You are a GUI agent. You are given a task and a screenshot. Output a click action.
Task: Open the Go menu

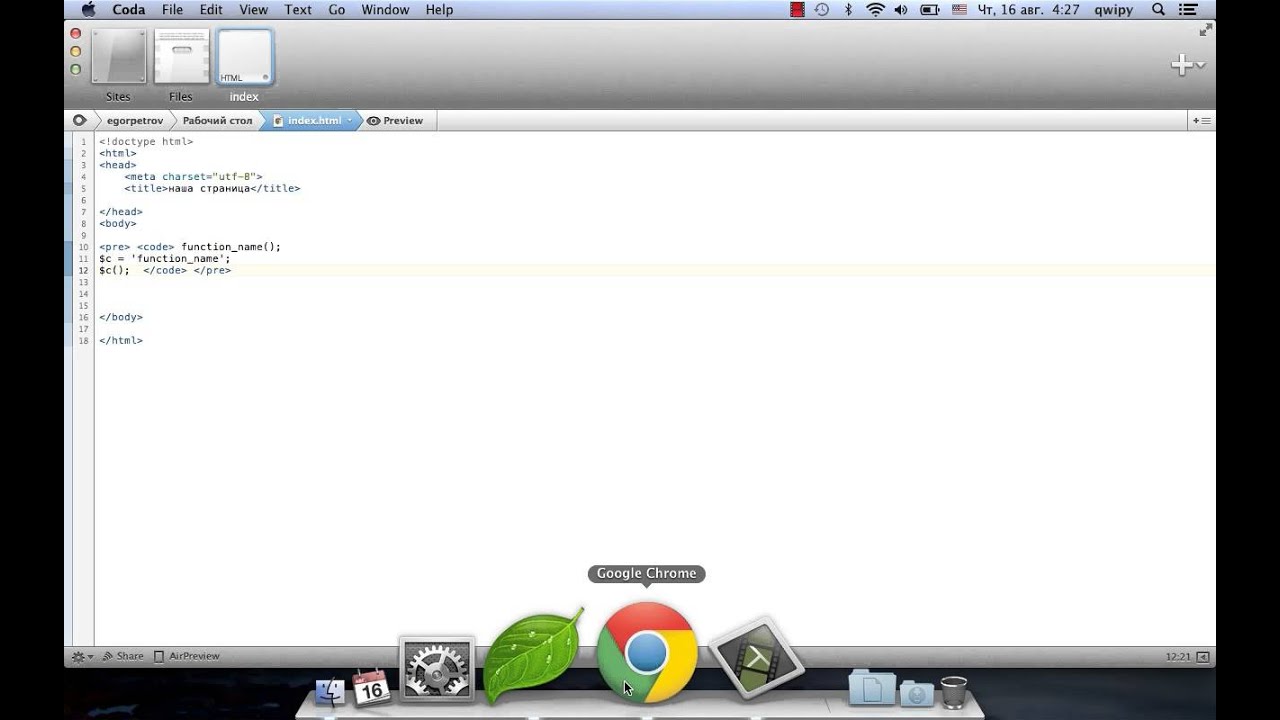pos(337,9)
